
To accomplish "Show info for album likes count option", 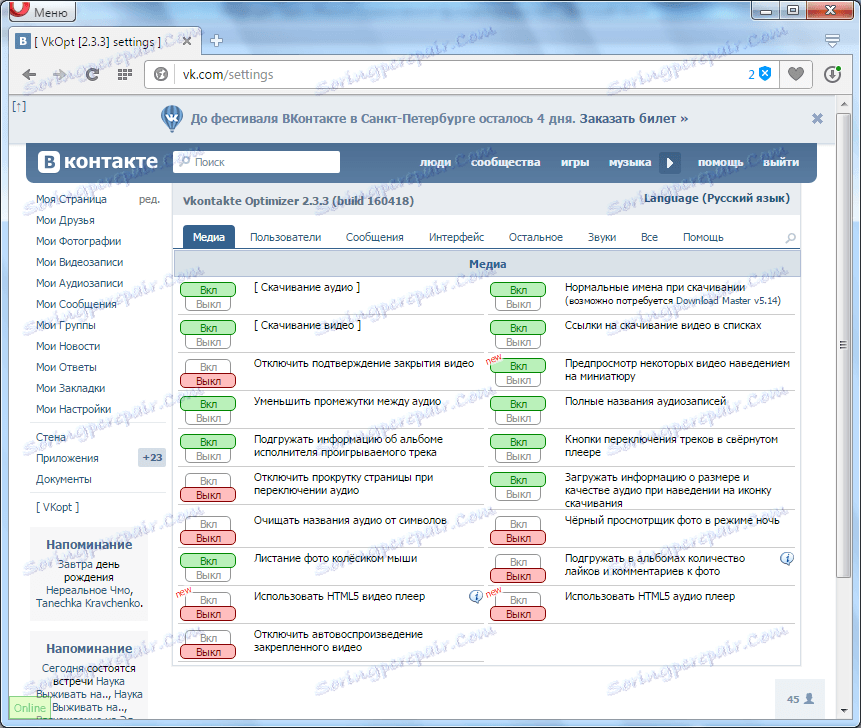I will coord(787,559).
